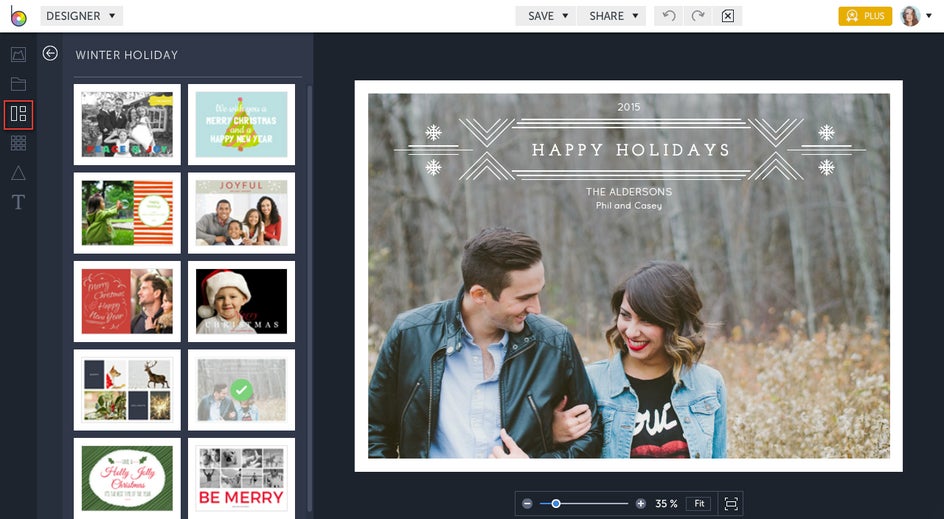Viewport: 944px width, 519px height.
Task: Open the SAVE dropdown menu
Action: pos(546,16)
